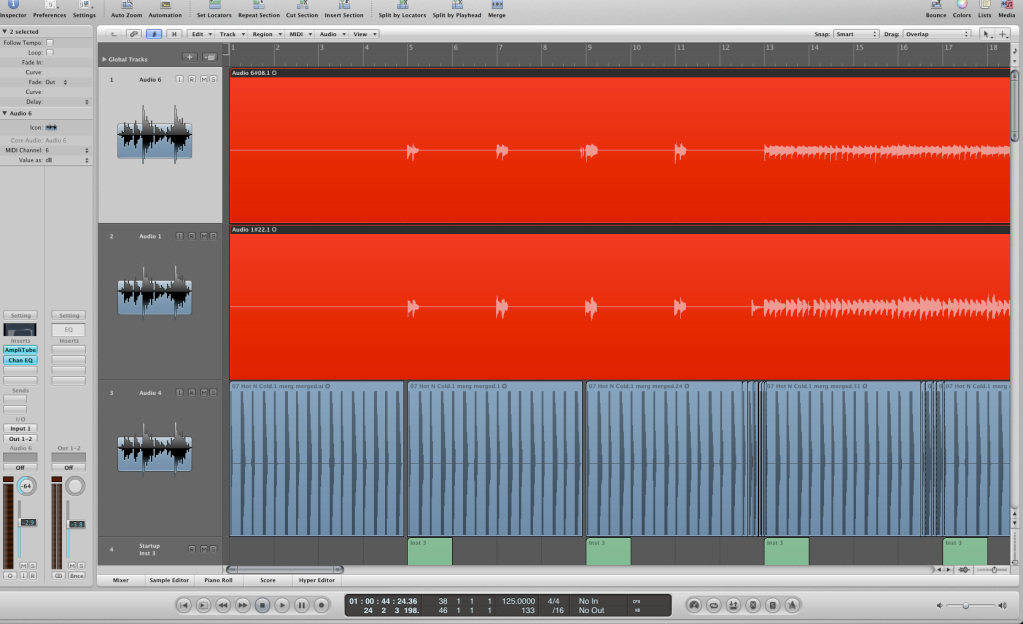Open the Colors palette
The width and height of the screenshot is (1023, 624).
click(x=962, y=7)
